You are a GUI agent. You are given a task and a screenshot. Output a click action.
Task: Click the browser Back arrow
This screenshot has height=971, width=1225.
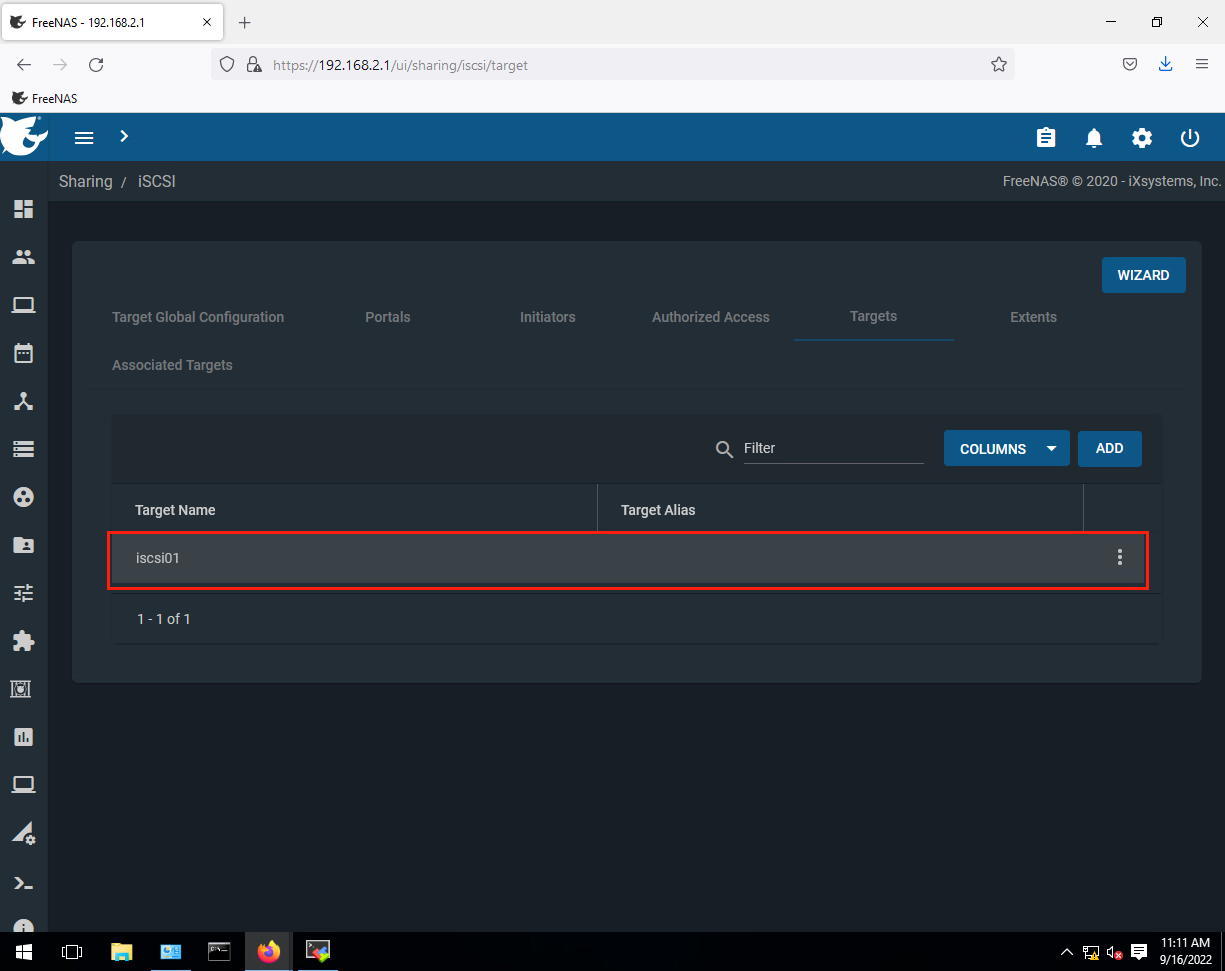pos(24,64)
